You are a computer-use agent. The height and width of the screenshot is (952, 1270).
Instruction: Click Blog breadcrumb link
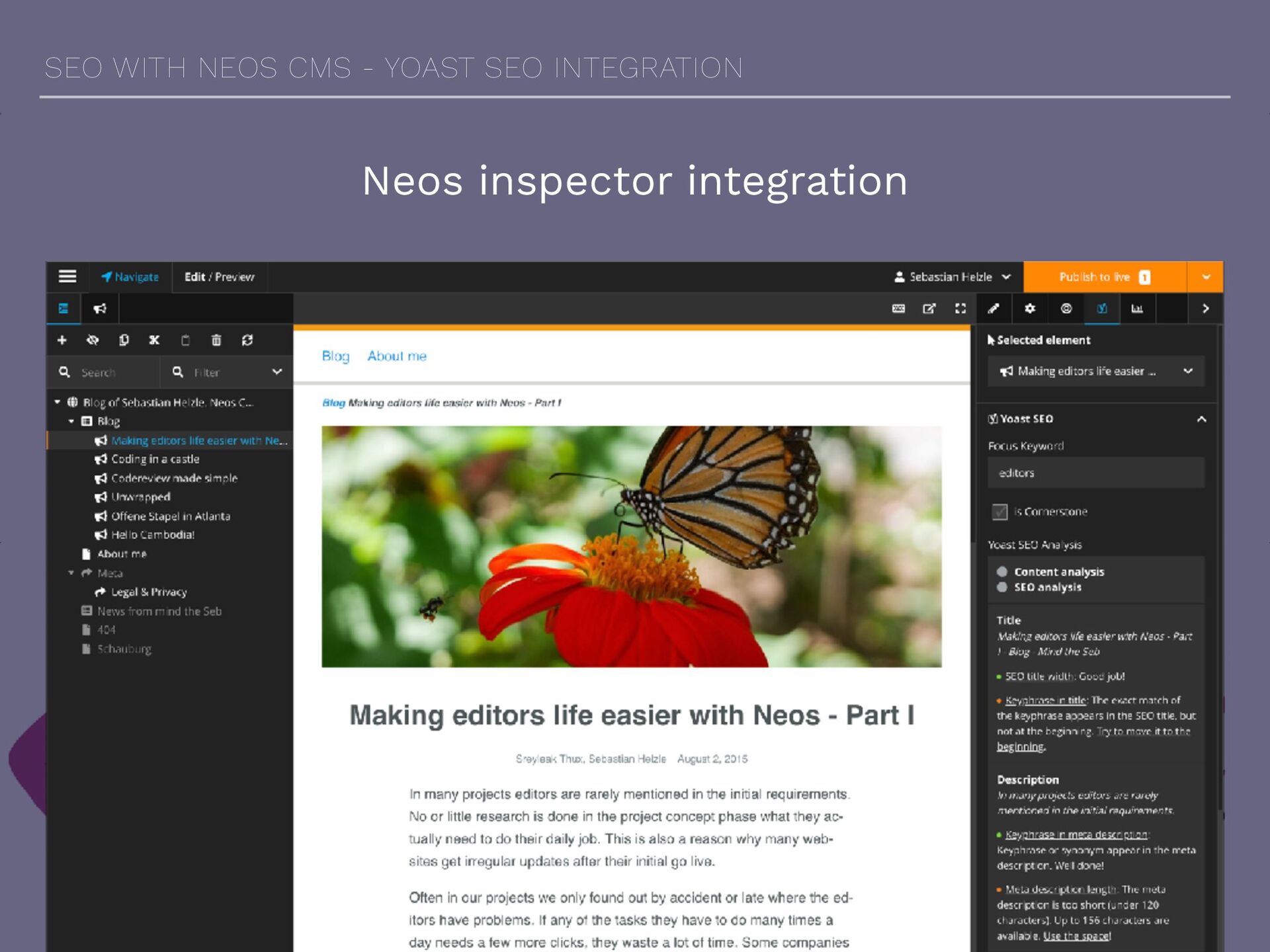click(334, 403)
